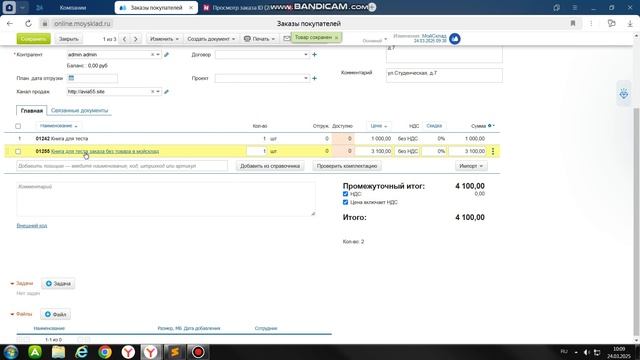Edit the Контрагент with pencil icon
The width and height of the screenshot is (640, 360).
pos(166,54)
